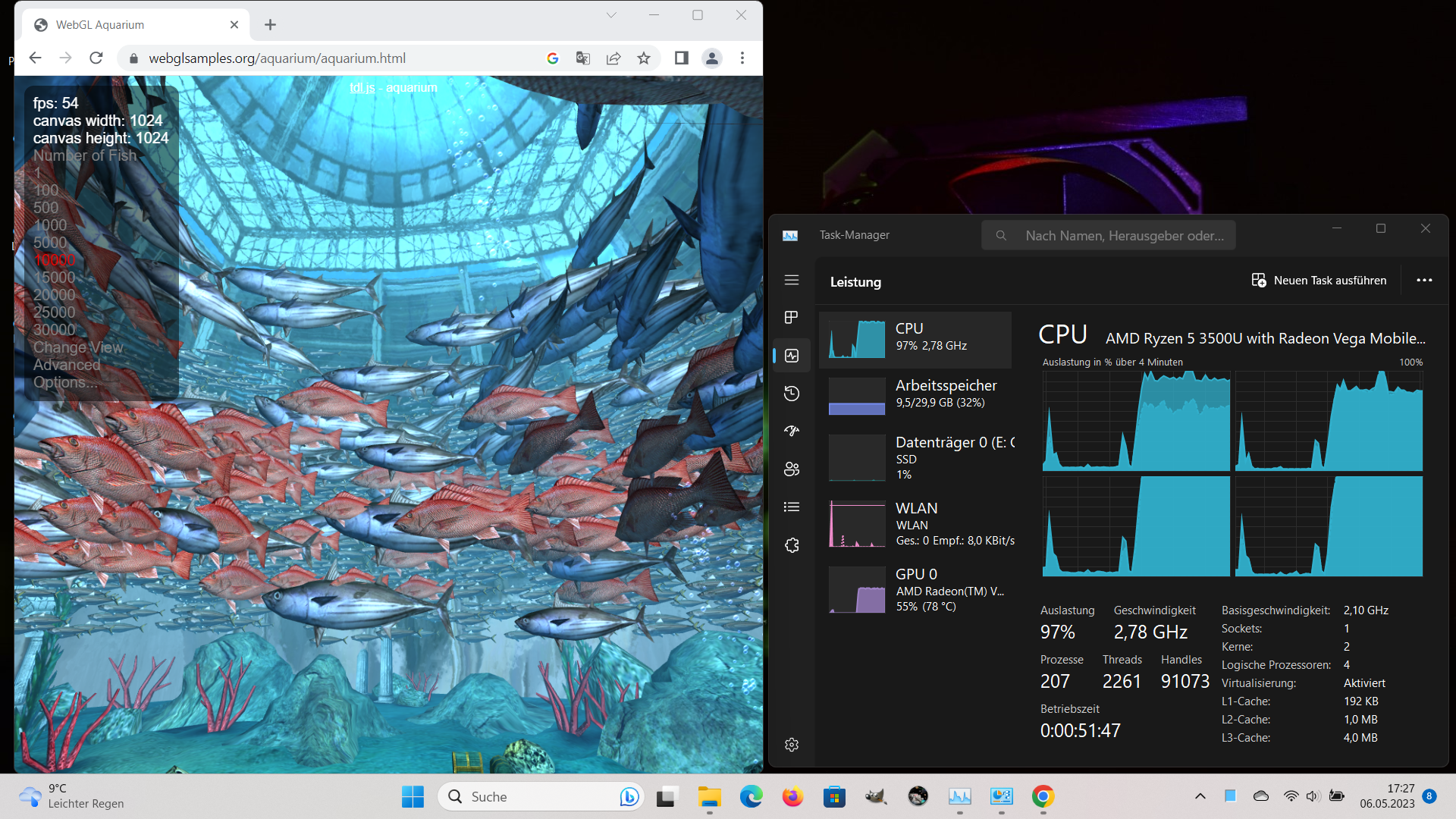This screenshot has width=1456, height=819.
Task: Select 500 fish option
Action: [x=45, y=208]
